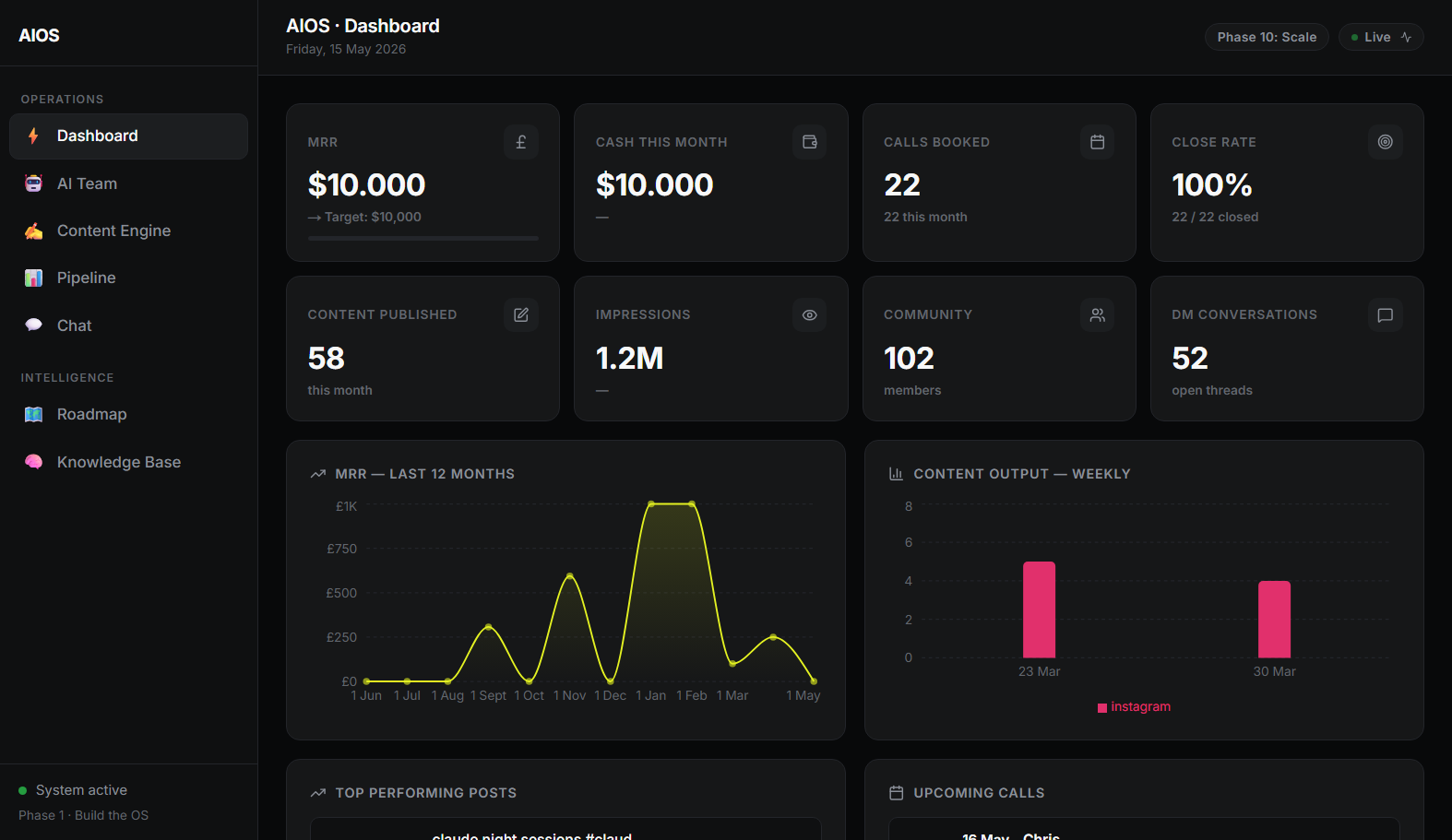Toggle the instagram legend entry
The width and height of the screenshot is (1452, 840).
(x=1134, y=707)
